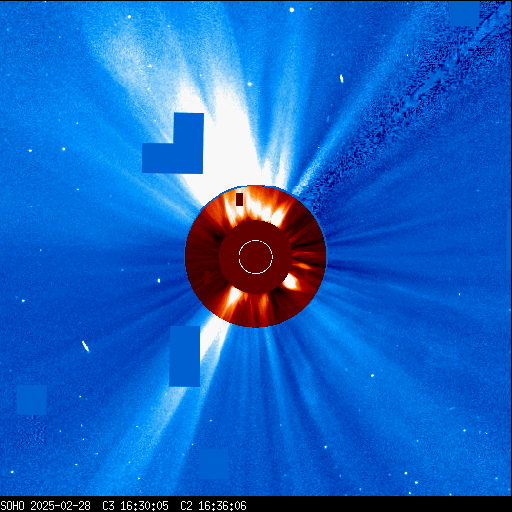Click the blue square block in top-right corner
Image resolution: width=512 pixels, height=512 pixels.
pyautogui.click(x=465, y=13)
